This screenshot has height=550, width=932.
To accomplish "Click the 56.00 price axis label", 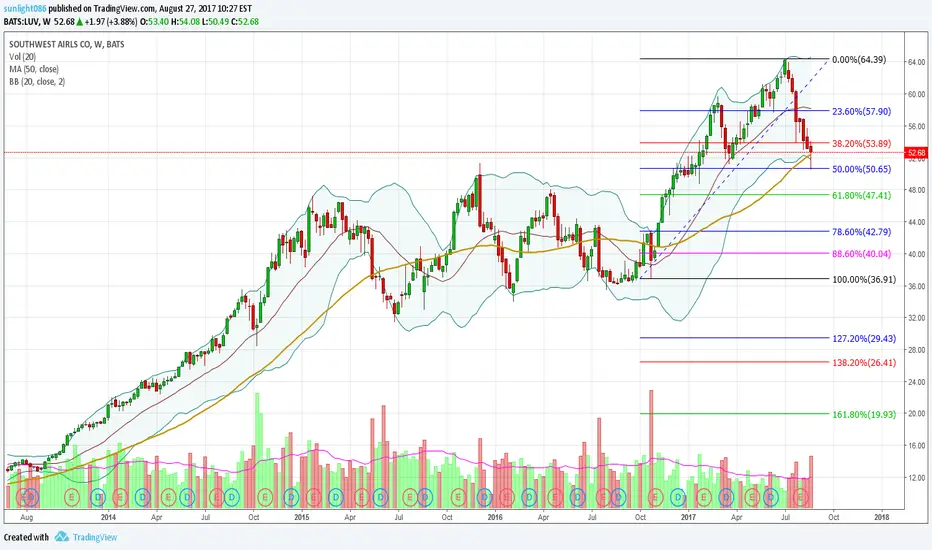I will coord(916,127).
